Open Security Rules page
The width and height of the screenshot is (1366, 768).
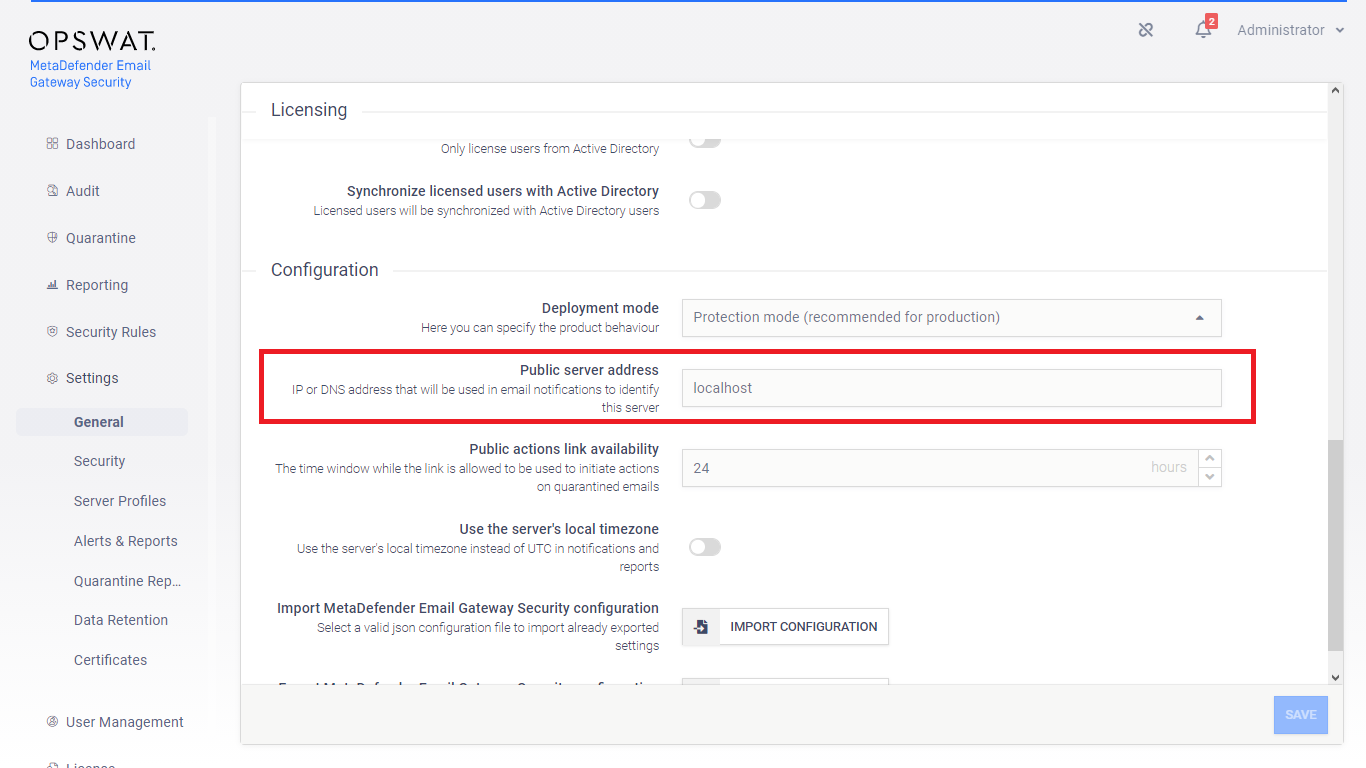click(x=111, y=332)
